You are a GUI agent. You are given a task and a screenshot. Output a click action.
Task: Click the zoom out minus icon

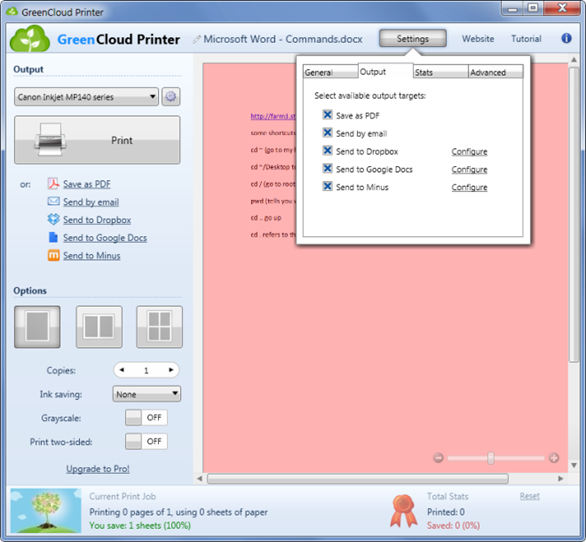pos(438,458)
